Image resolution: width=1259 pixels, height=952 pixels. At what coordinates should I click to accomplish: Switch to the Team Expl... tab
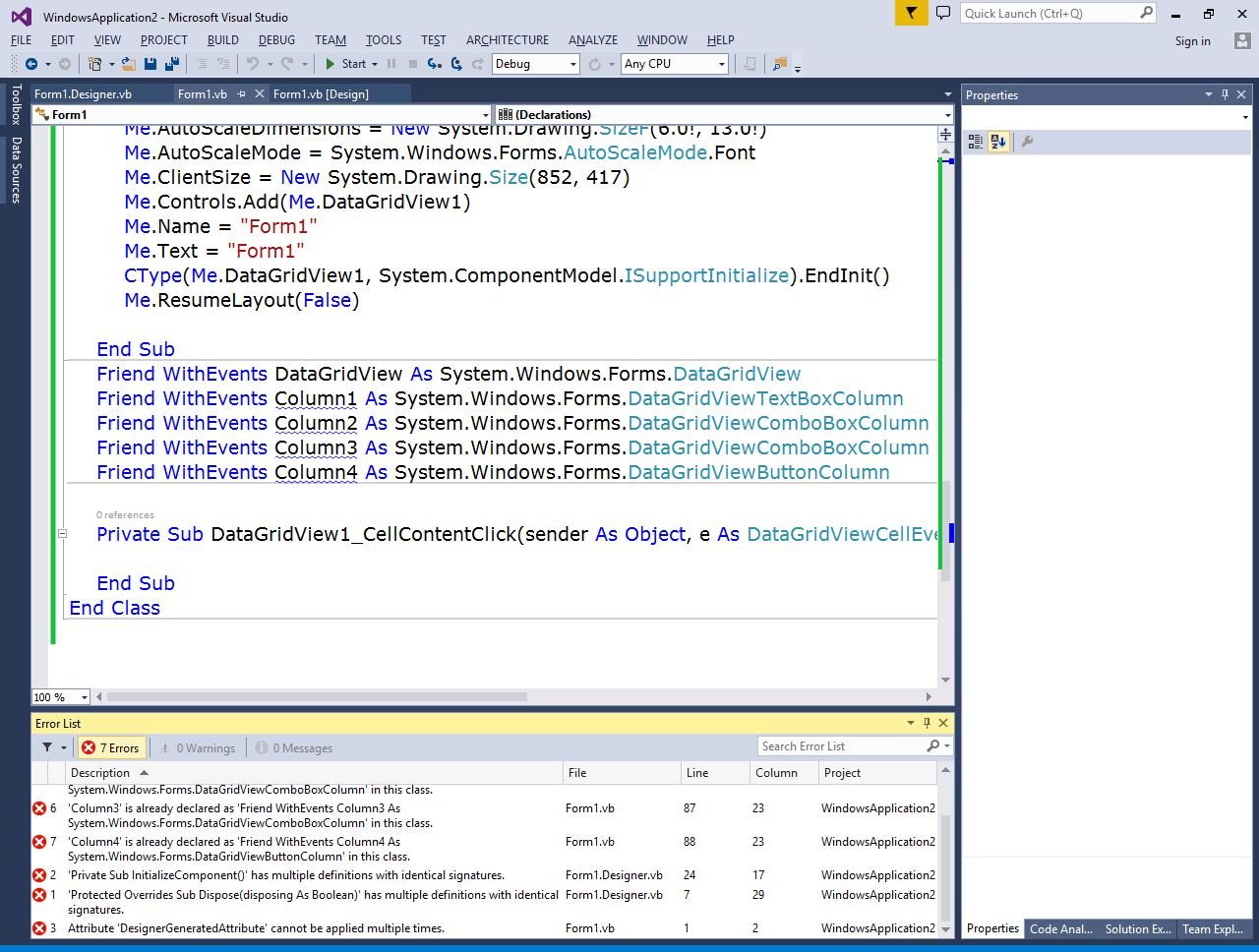pos(1213,928)
